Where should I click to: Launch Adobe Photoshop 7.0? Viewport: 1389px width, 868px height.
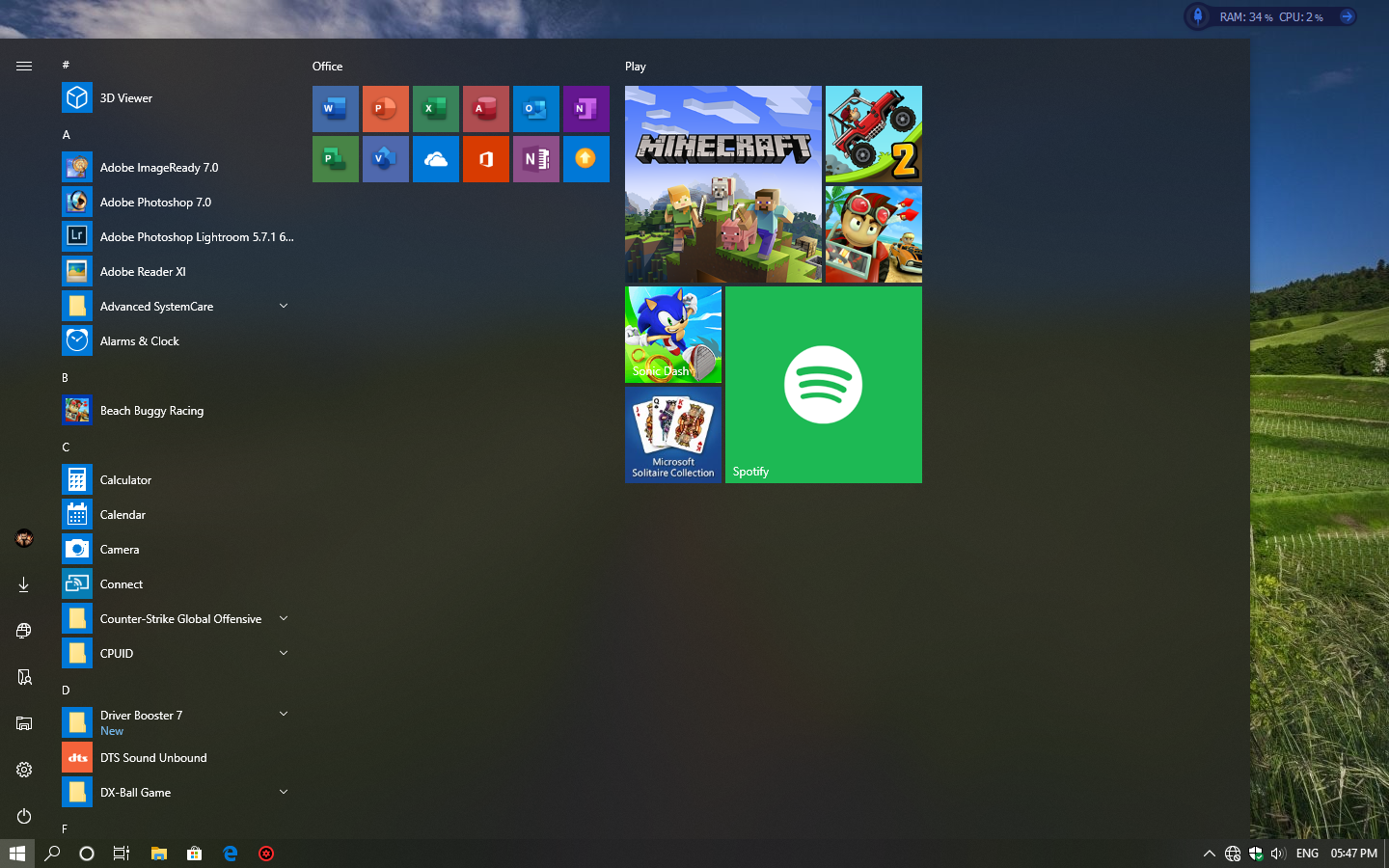tap(177, 202)
